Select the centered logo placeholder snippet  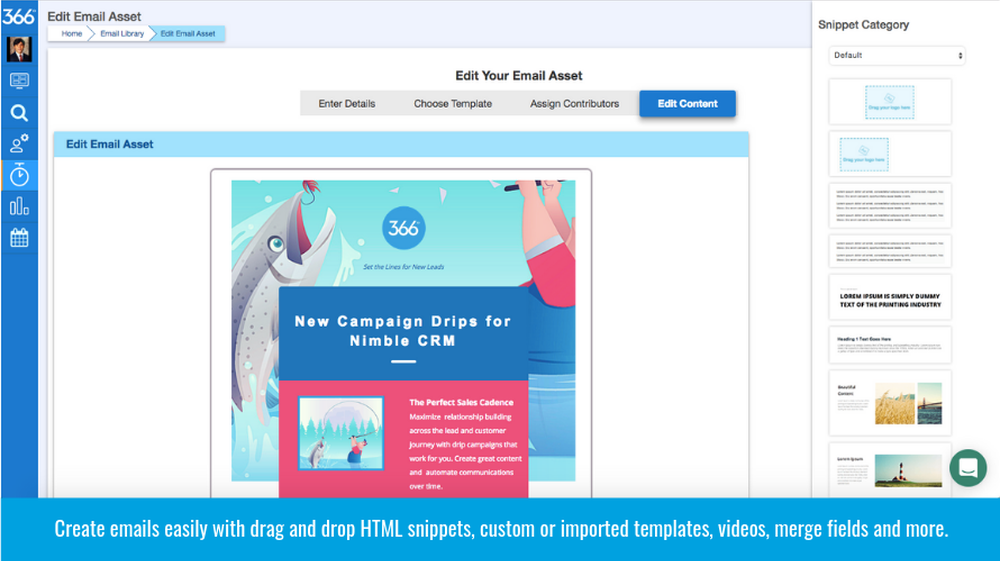[x=890, y=102]
